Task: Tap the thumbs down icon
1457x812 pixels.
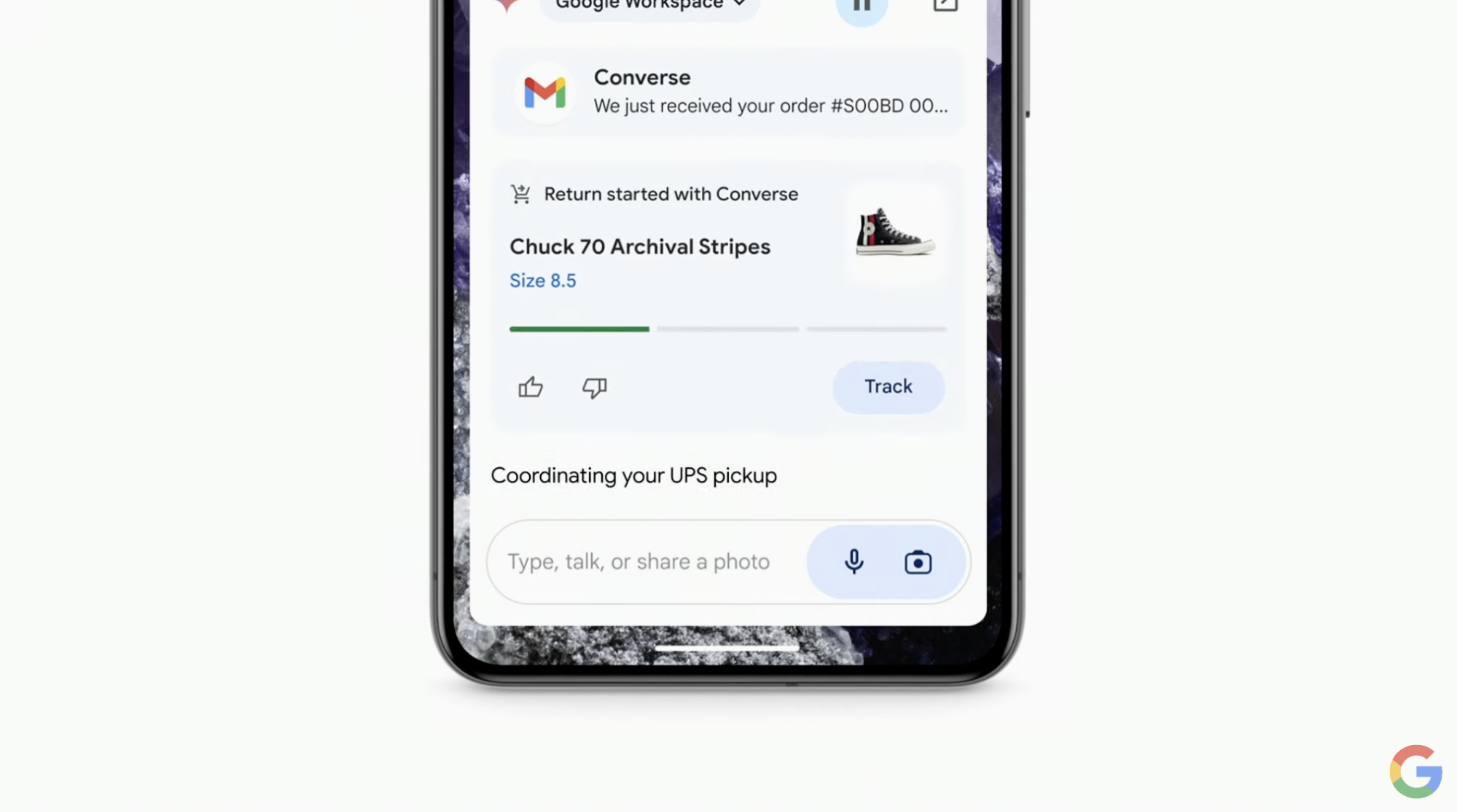Action: [596, 387]
